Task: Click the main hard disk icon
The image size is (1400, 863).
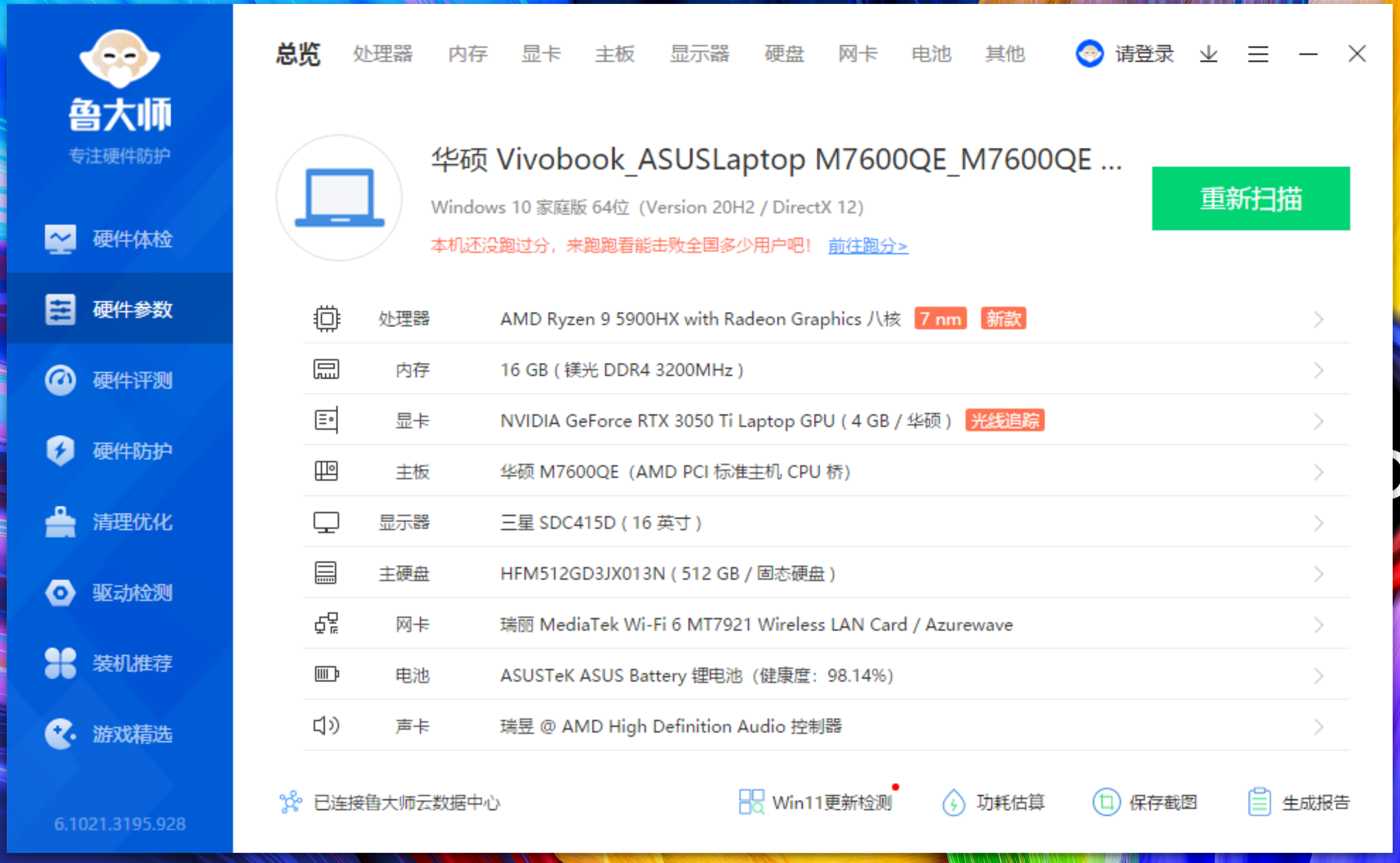Action: click(x=326, y=573)
